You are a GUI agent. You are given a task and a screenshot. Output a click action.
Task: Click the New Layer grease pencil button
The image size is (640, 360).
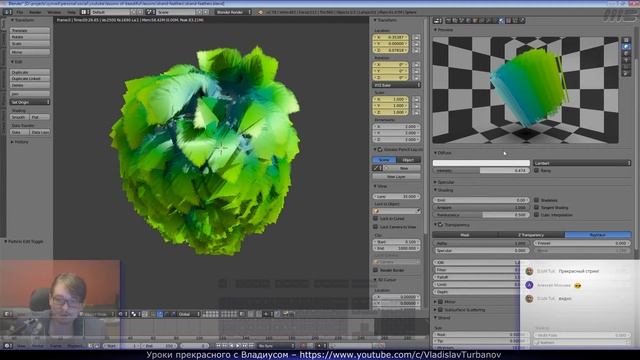tap(396, 176)
